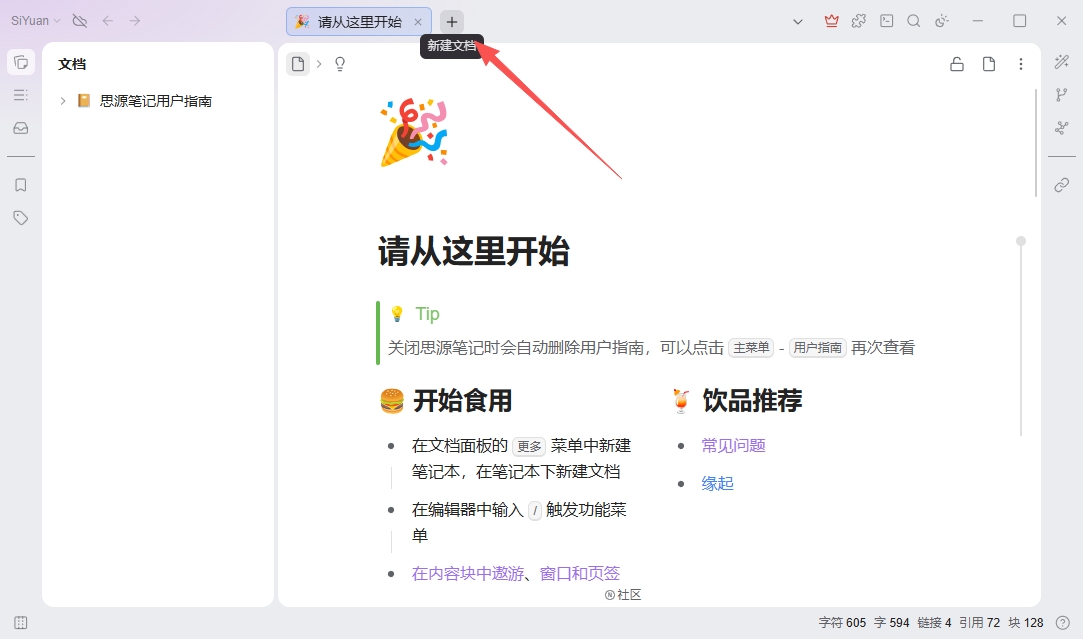Open the outline panel icon

point(21,95)
